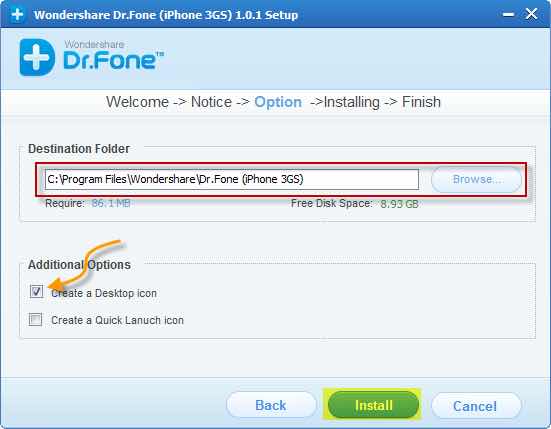Image resolution: width=551 pixels, height=429 pixels.
Task: Toggle Create a Desktop icon checkbox
Action: pyautogui.click(x=36, y=291)
